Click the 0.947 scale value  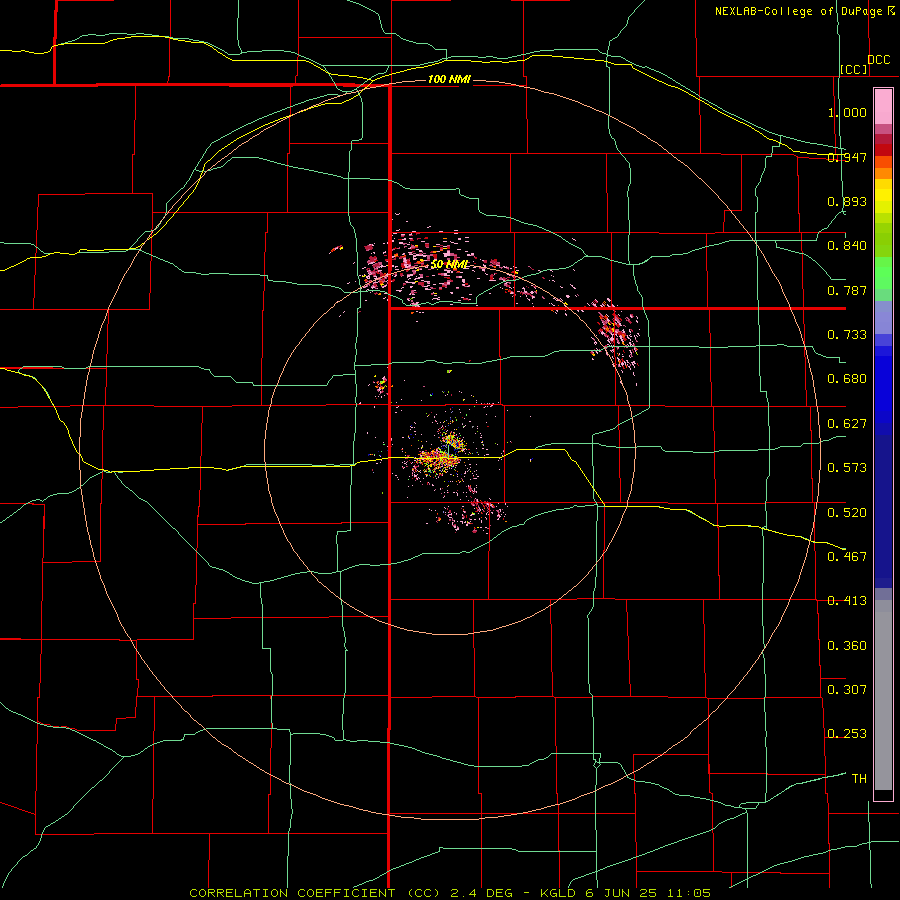[x=847, y=157]
